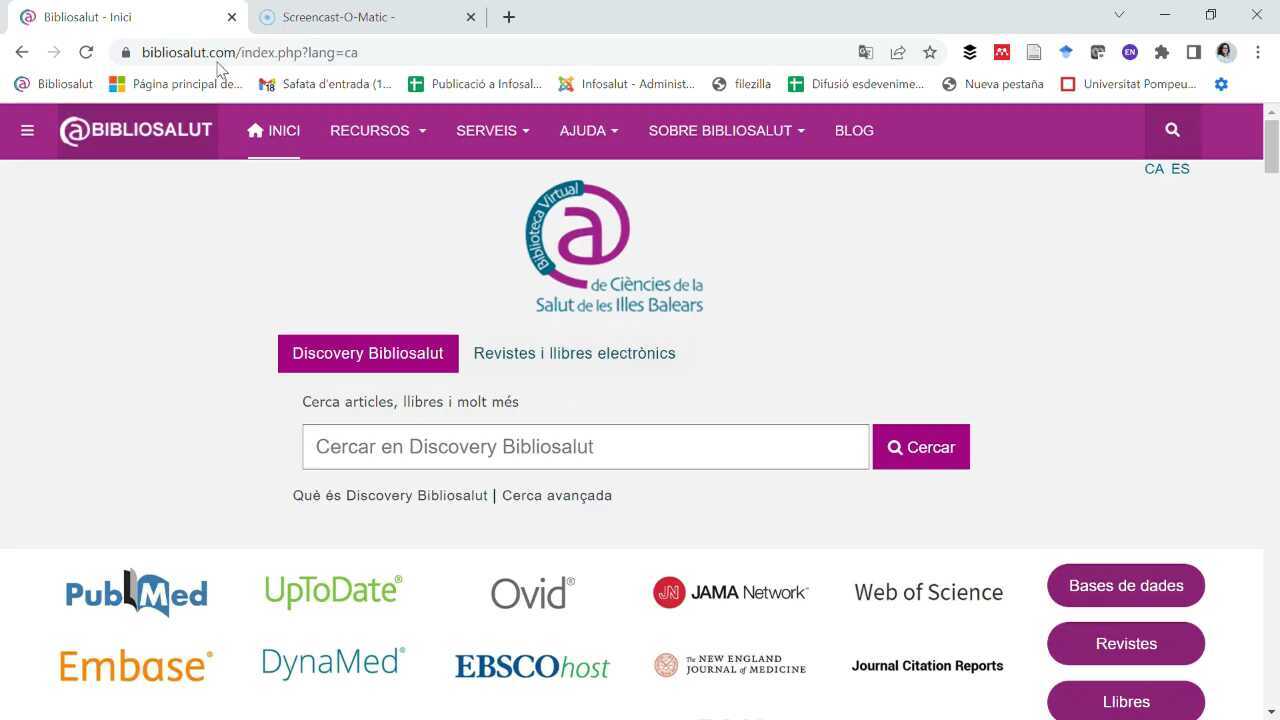The width and height of the screenshot is (1280, 720).
Task: Open the Web of Science logo
Action: 929,592
